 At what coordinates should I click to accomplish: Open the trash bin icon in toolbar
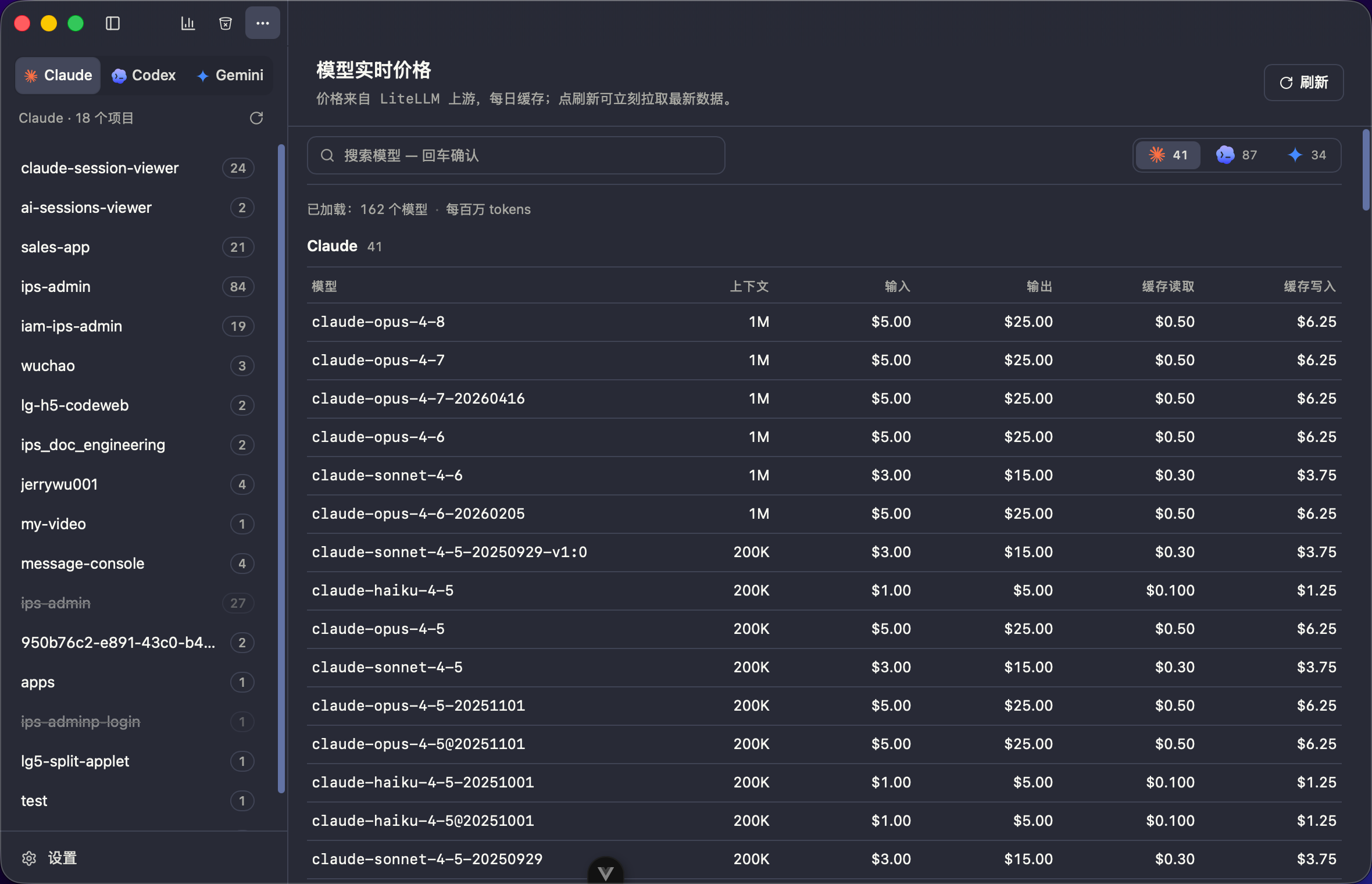226,23
